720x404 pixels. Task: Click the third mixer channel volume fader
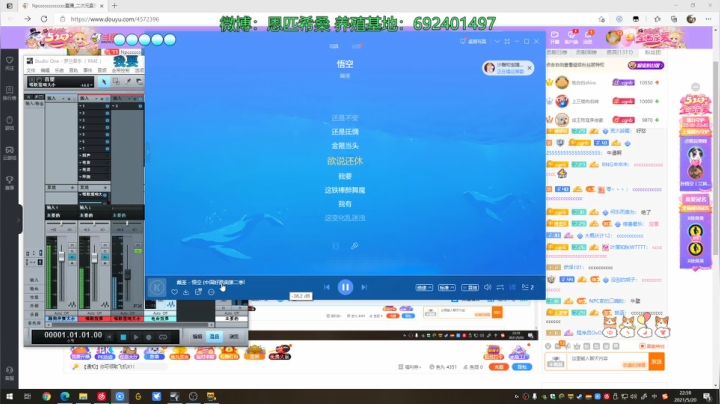point(127,274)
